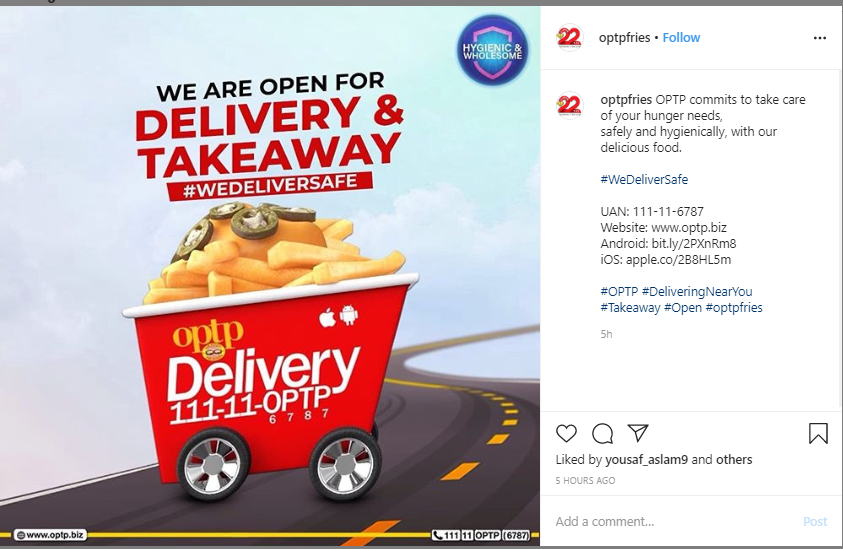Viewport: 843px width, 549px height.
Task: View yousaf_aslam9 profile from likes
Action: coord(646,460)
